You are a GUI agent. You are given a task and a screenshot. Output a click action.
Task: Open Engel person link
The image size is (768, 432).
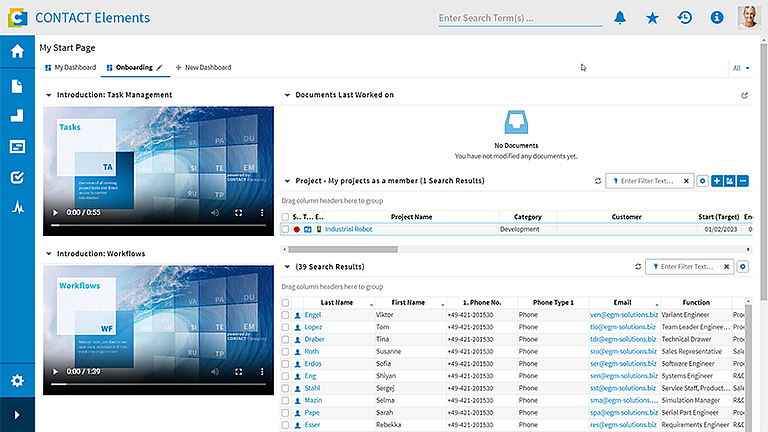312,315
